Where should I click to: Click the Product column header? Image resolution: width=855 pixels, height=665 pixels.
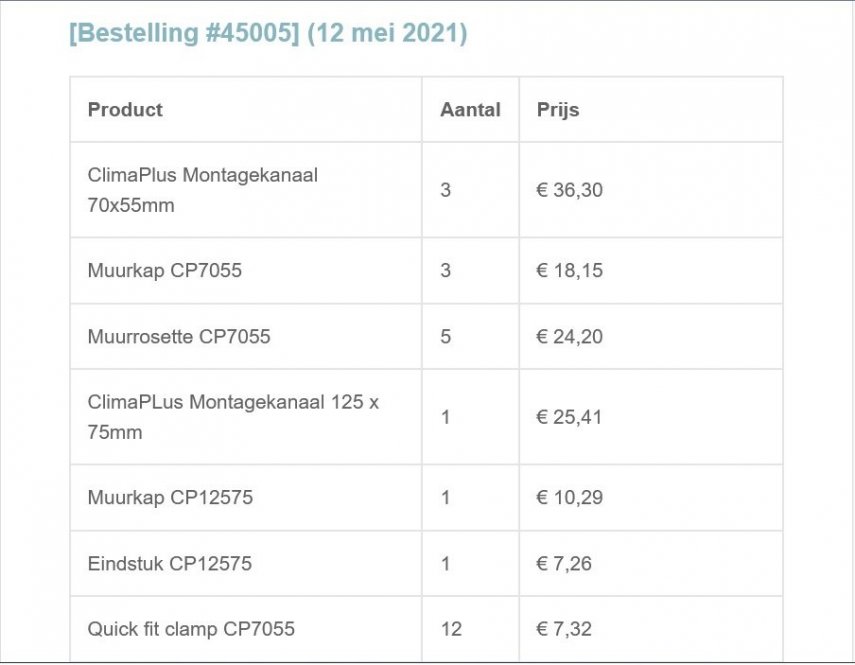point(125,110)
